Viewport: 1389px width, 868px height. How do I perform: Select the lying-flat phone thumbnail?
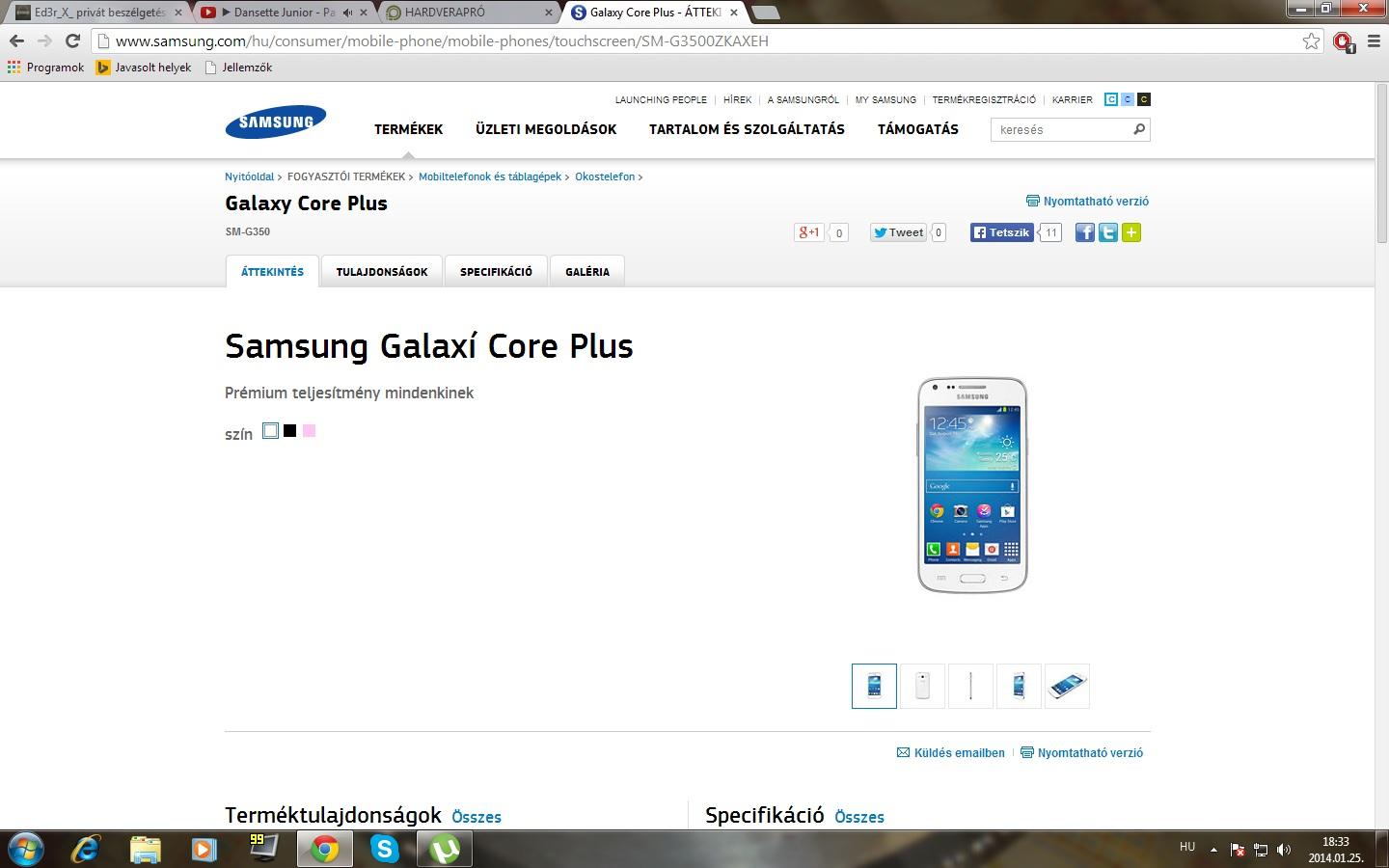[x=1067, y=686]
